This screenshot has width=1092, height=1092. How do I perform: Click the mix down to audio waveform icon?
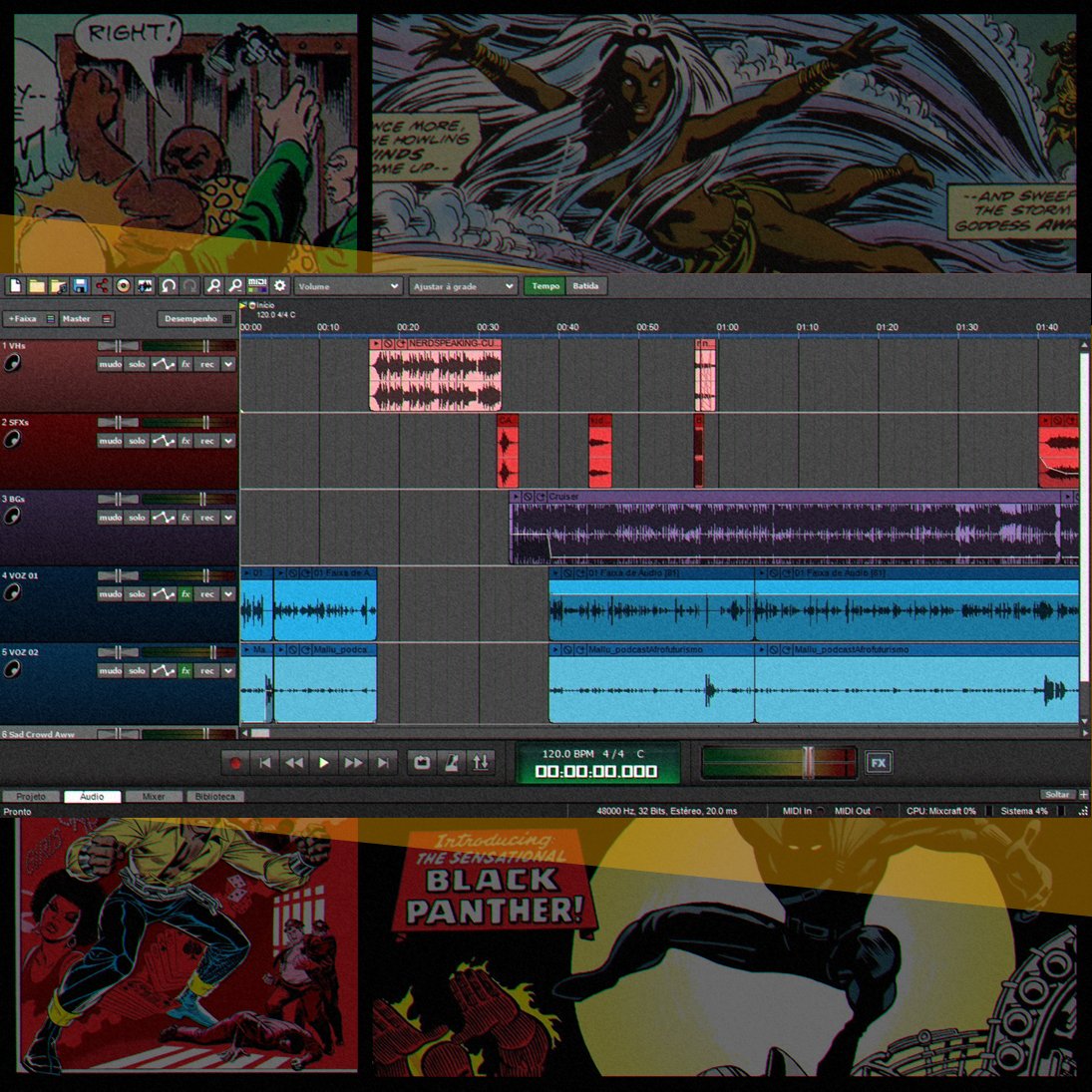pyautogui.click(x=145, y=286)
